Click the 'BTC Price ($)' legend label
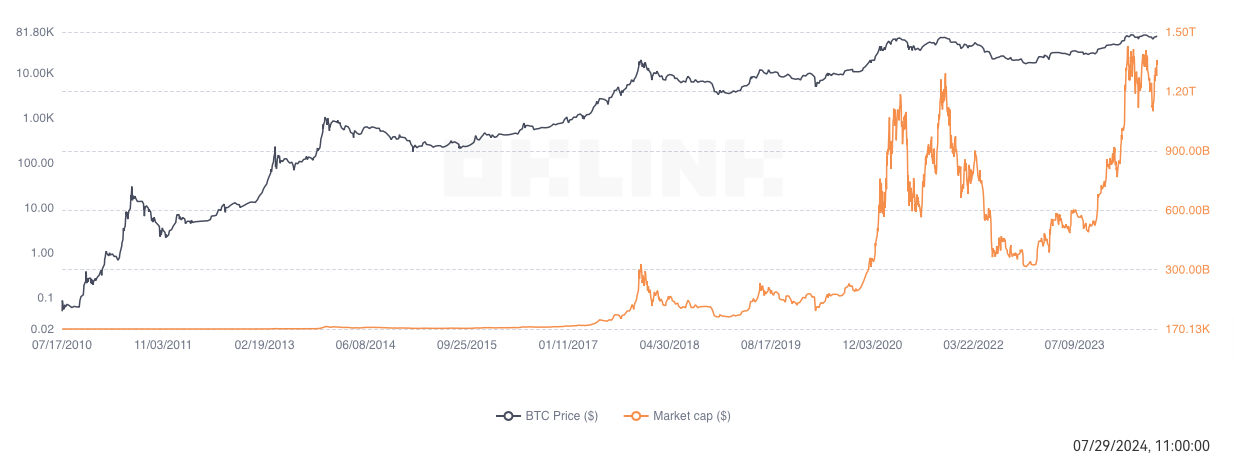Viewport: 1234px width, 467px height. (561, 416)
